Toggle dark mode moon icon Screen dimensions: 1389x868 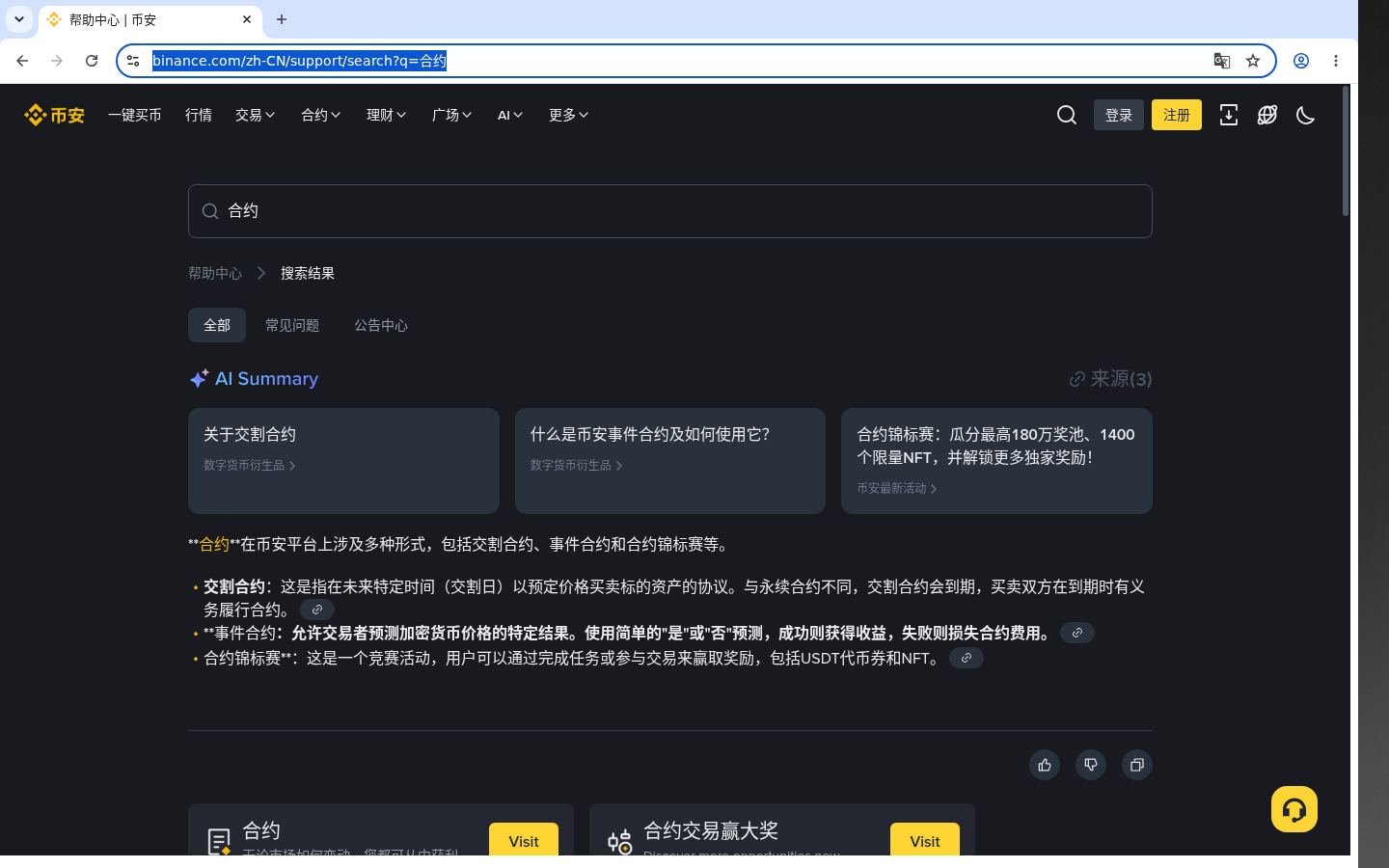[1305, 115]
